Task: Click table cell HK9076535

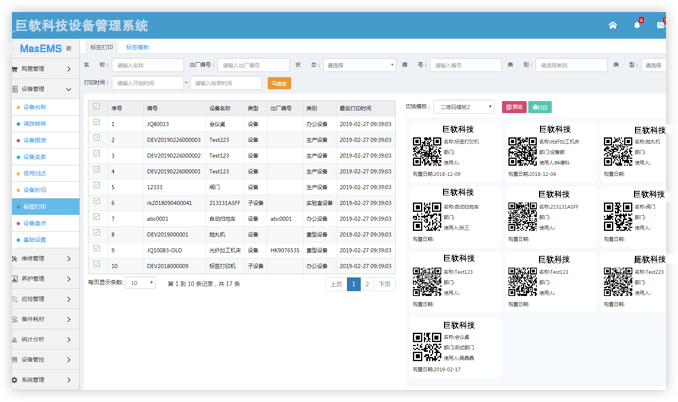Action: click(x=285, y=250)
